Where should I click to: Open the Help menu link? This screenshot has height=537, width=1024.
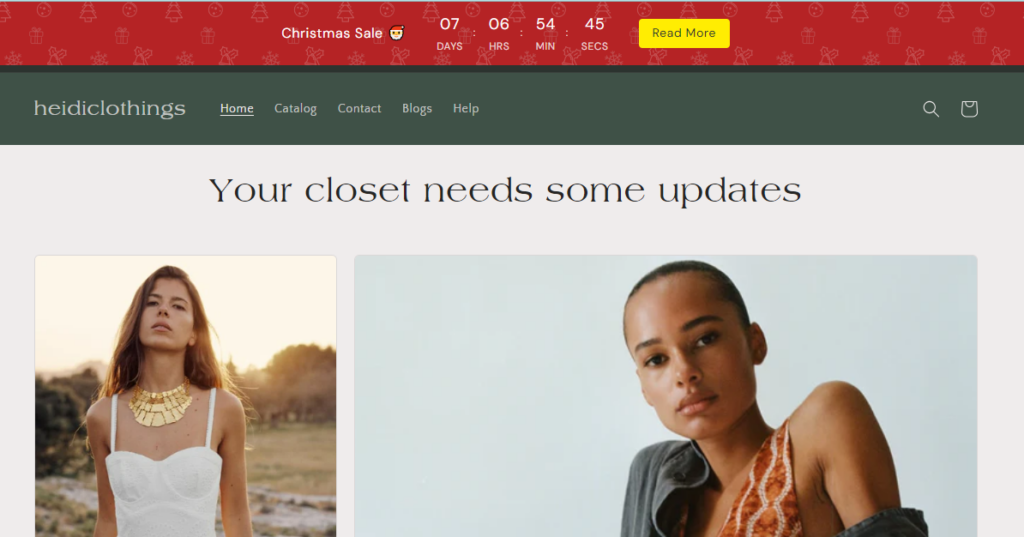tap(466, 108)
